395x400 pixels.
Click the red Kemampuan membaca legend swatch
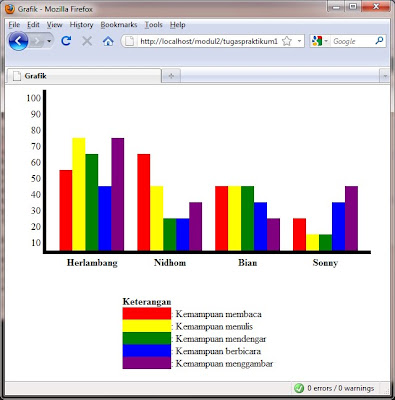pyautogui.click(x=147, y=314)
